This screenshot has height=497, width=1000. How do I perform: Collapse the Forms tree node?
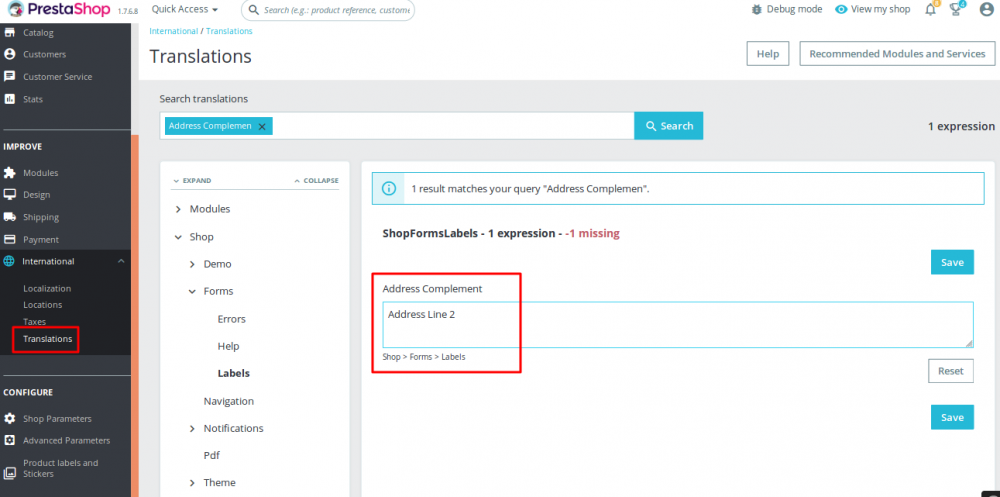coord(192,292)
